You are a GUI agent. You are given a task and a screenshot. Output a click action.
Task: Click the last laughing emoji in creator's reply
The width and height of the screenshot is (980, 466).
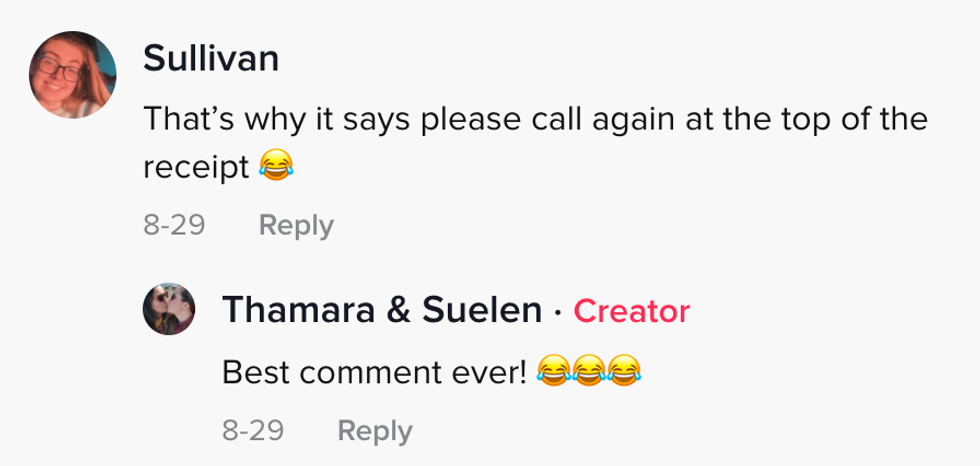point(625,372)
